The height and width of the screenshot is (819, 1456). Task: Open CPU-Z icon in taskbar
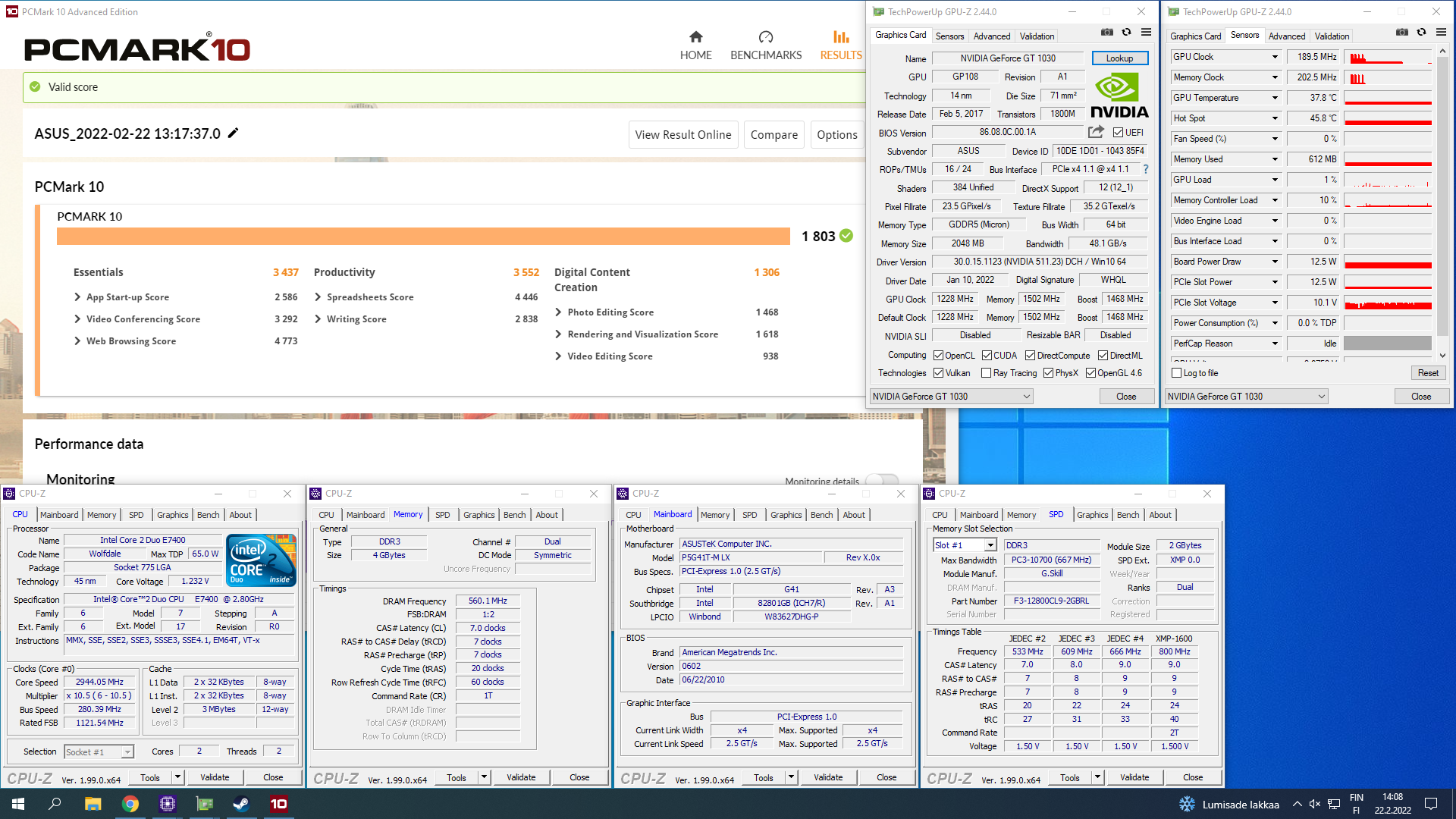168,804
